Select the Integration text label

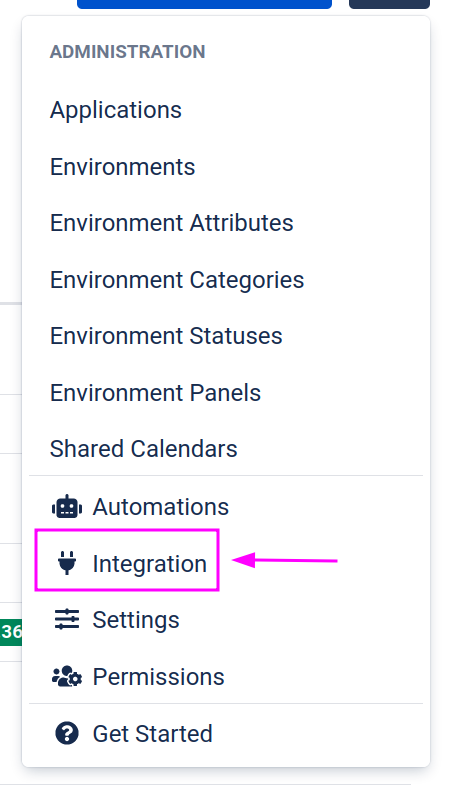(x=150, y=564)
